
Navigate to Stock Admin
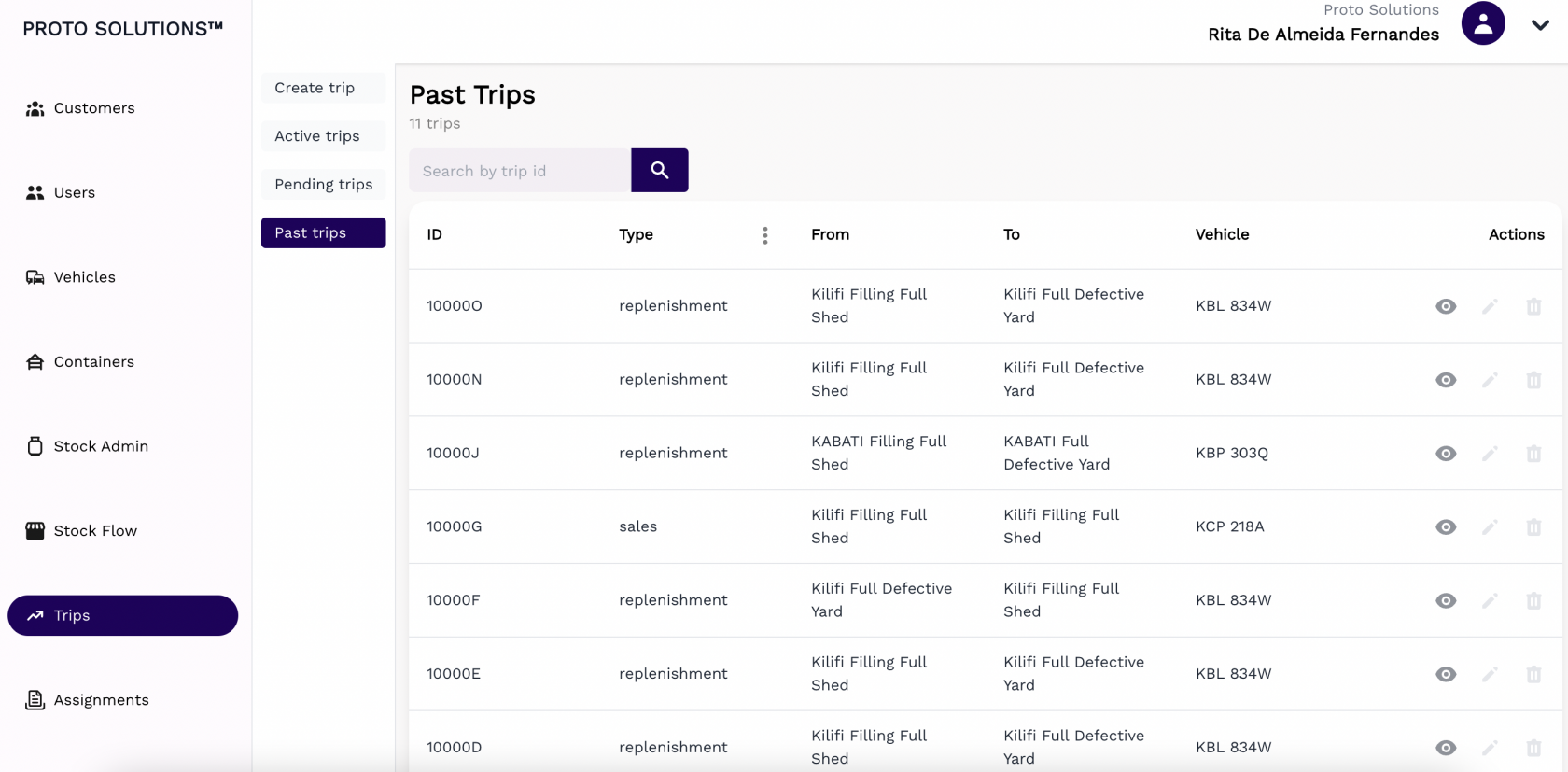point(122,446)
